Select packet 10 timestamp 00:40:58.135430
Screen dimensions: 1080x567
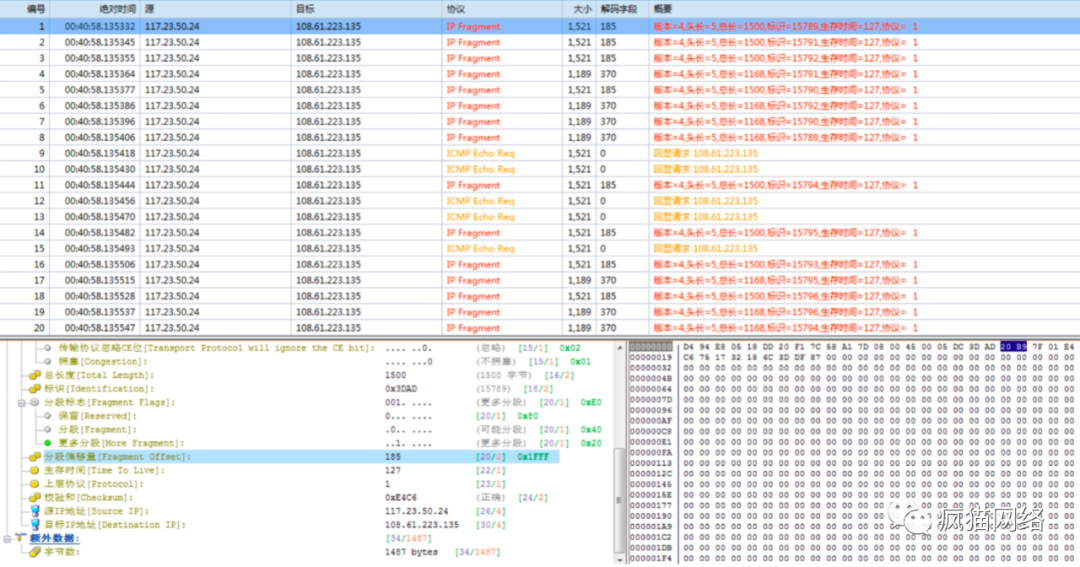[100, 169]
